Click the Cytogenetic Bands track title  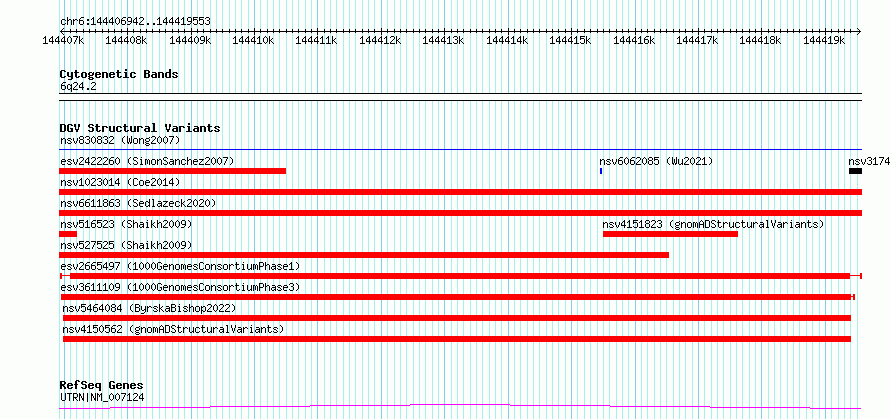point(119,74)
